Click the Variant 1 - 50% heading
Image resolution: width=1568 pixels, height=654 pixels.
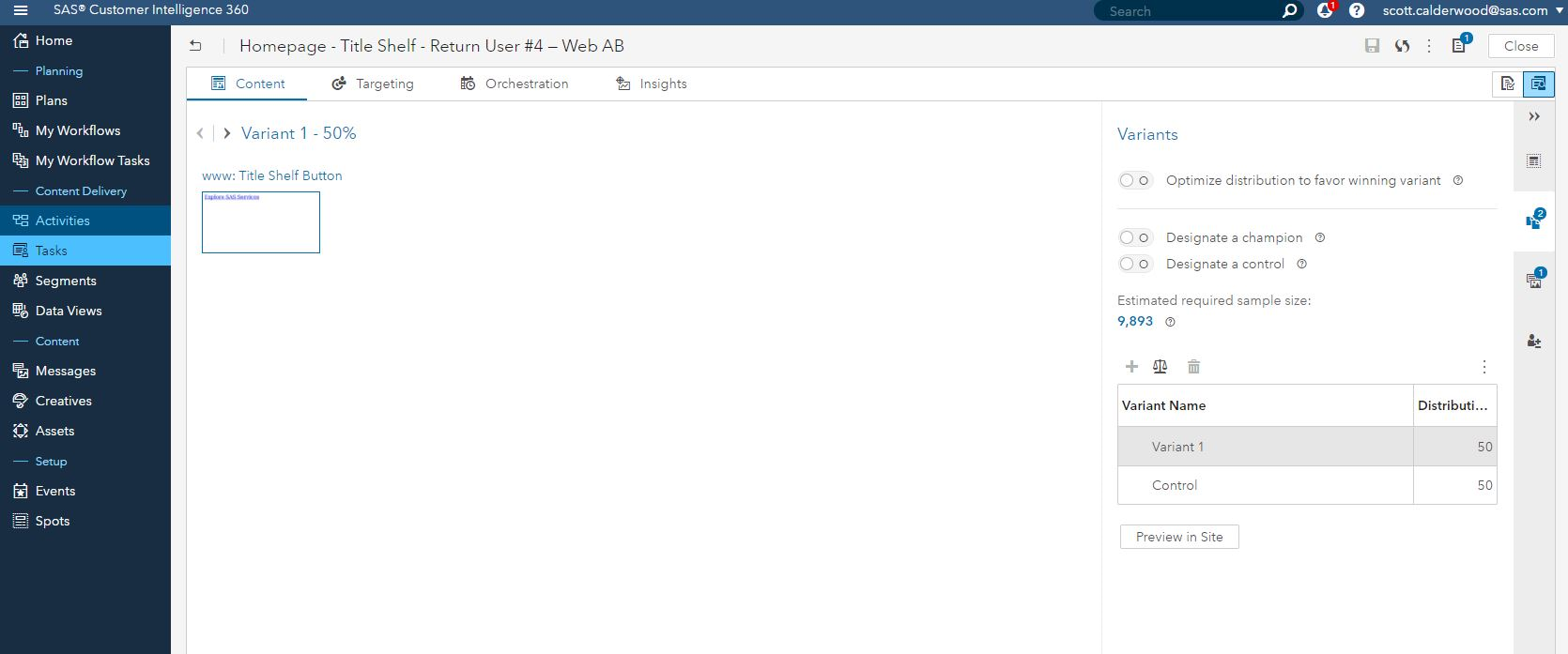tap(299, 133)
